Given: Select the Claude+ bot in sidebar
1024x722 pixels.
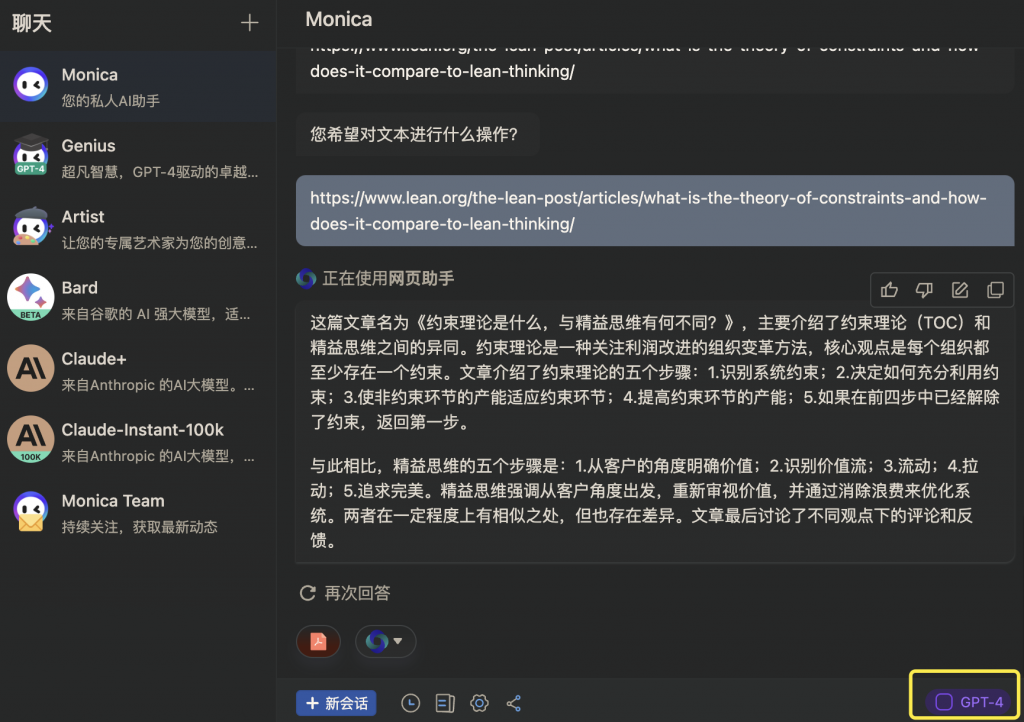Looking at the screenshot, I should coord(138,370).
